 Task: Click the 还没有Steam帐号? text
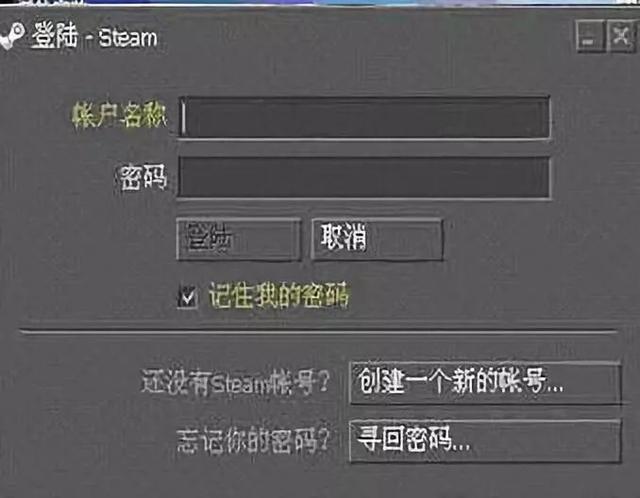pos(235,382)
